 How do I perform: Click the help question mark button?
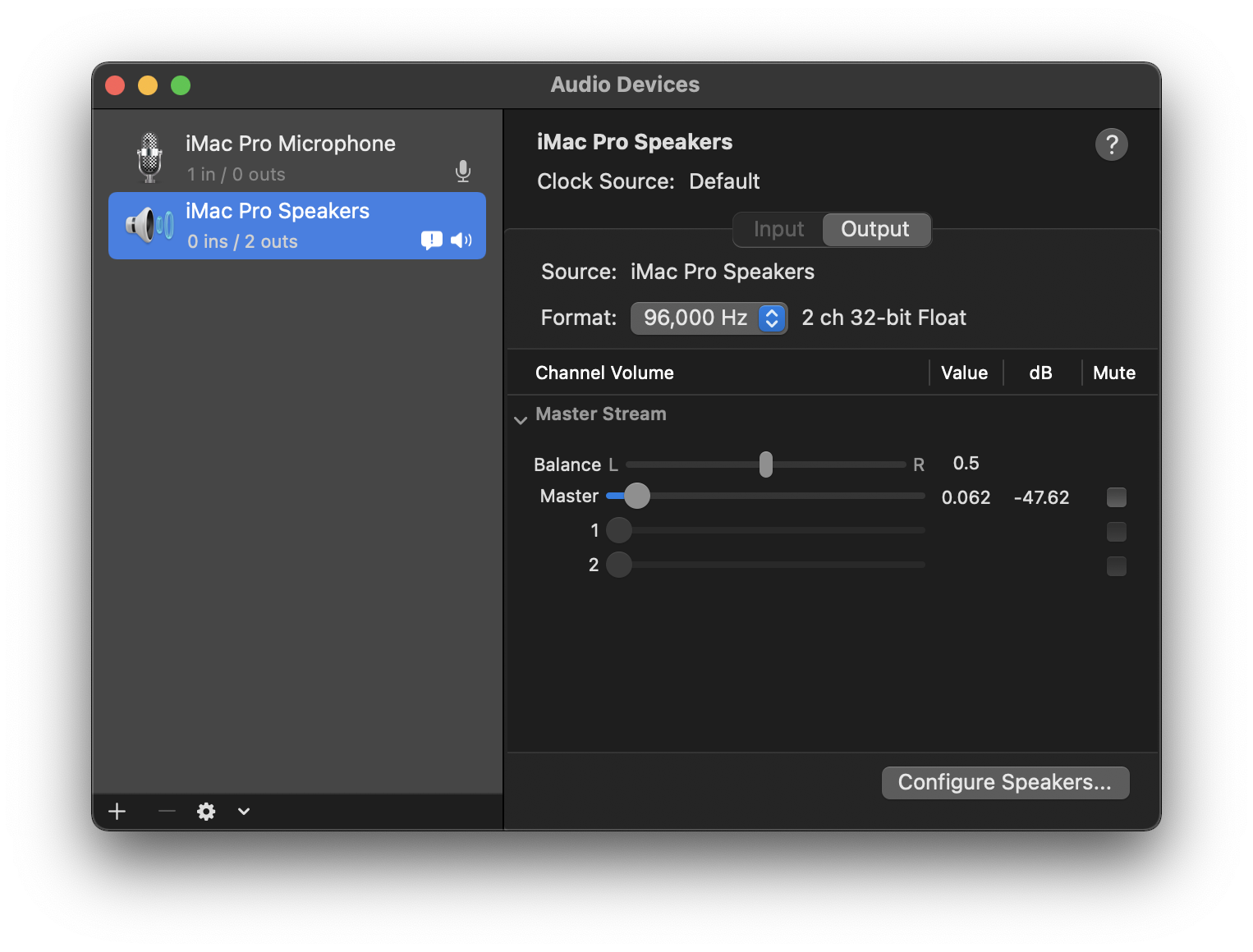click(x=1111, y=144)
